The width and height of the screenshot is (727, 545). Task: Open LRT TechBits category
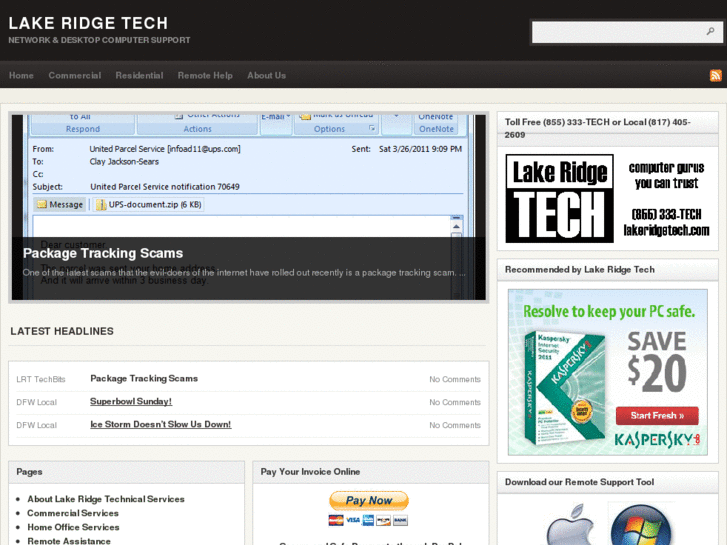[x=41, y=379]
